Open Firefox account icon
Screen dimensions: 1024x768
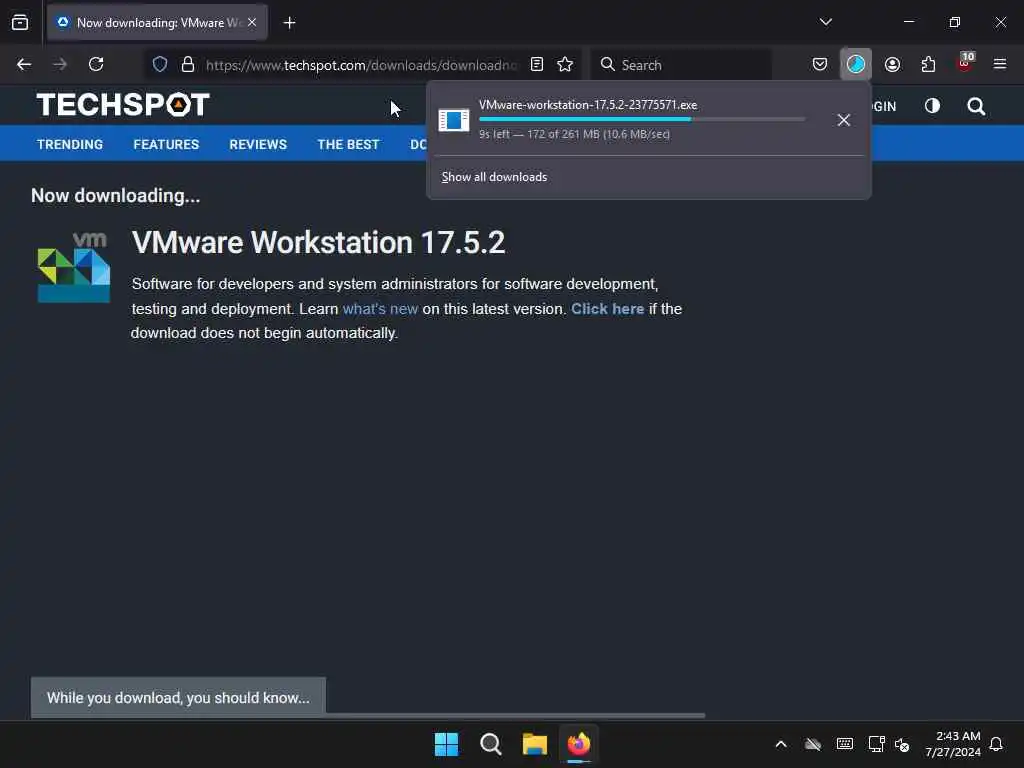click(892, 64)
